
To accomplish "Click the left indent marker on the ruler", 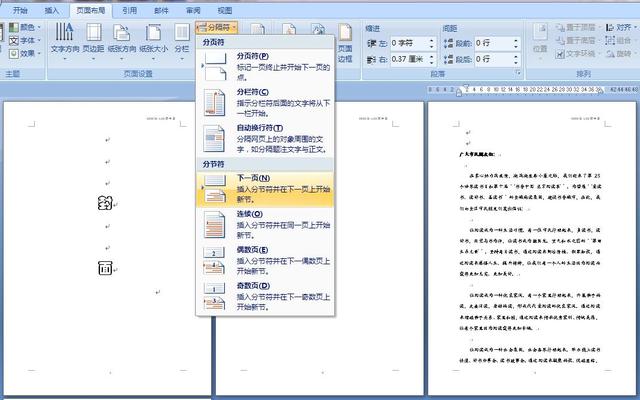I will coord(459,93).
